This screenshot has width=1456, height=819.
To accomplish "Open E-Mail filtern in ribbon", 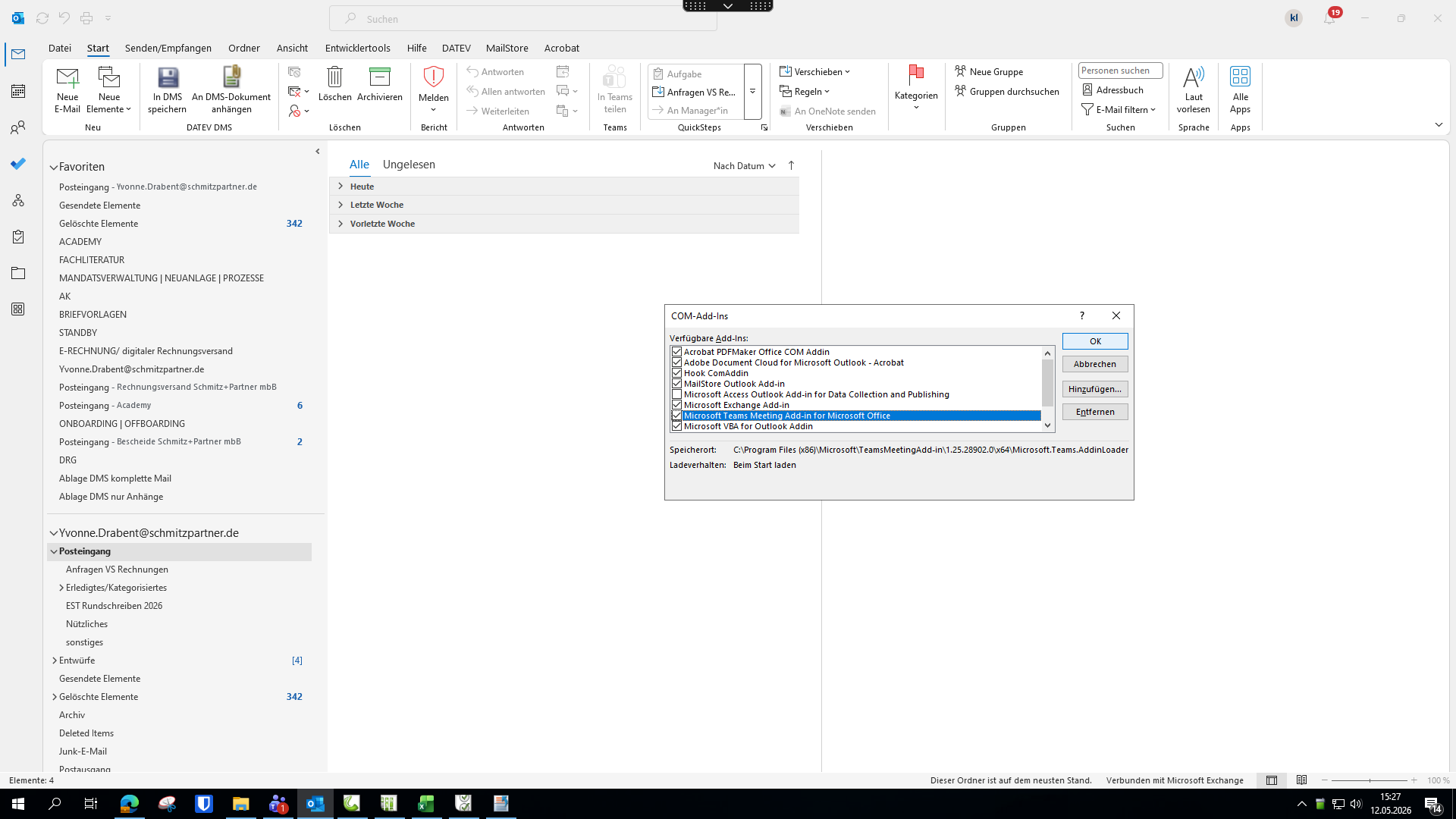I will click(1119, 109).
